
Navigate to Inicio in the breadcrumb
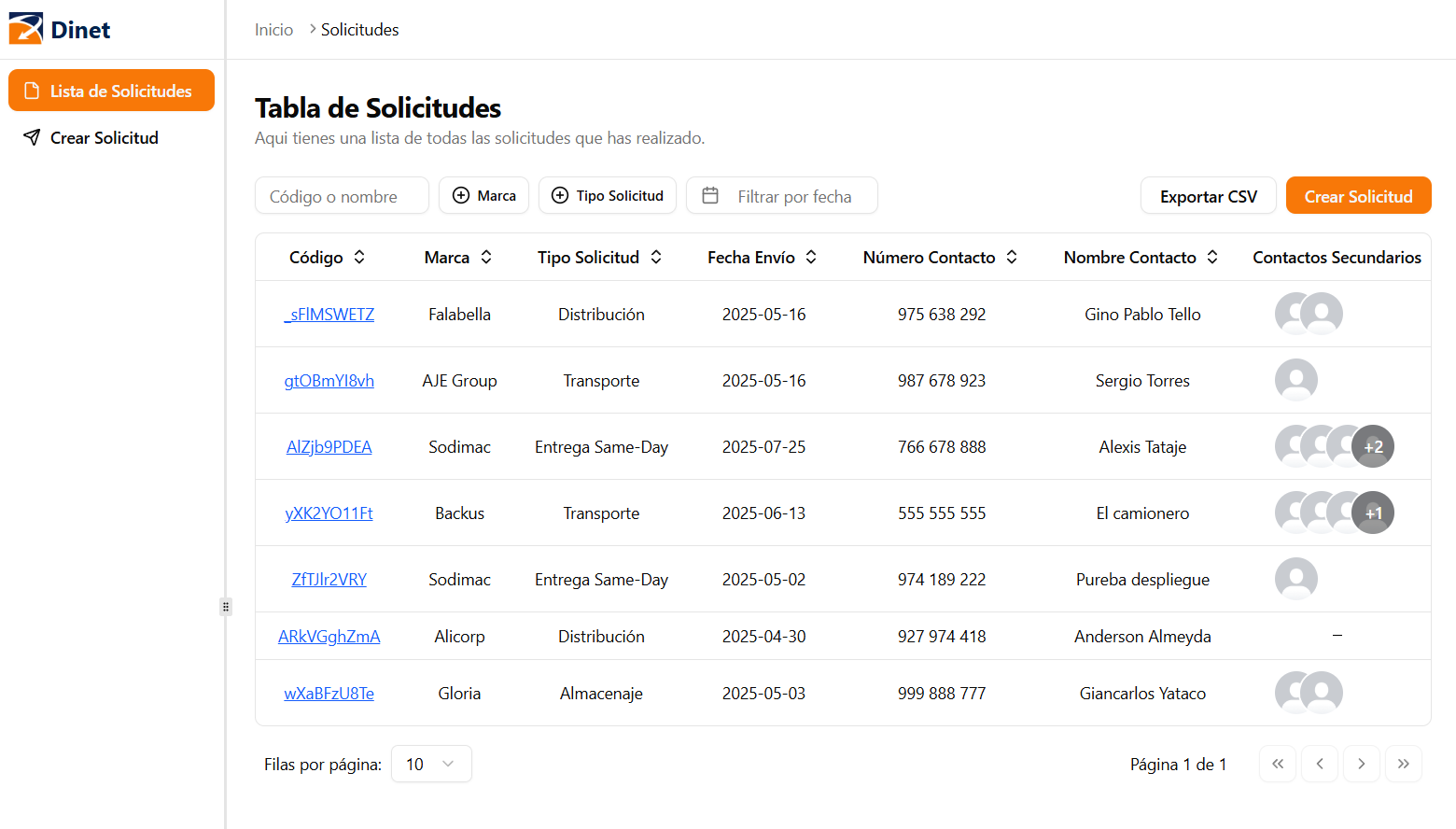point(273,29)
